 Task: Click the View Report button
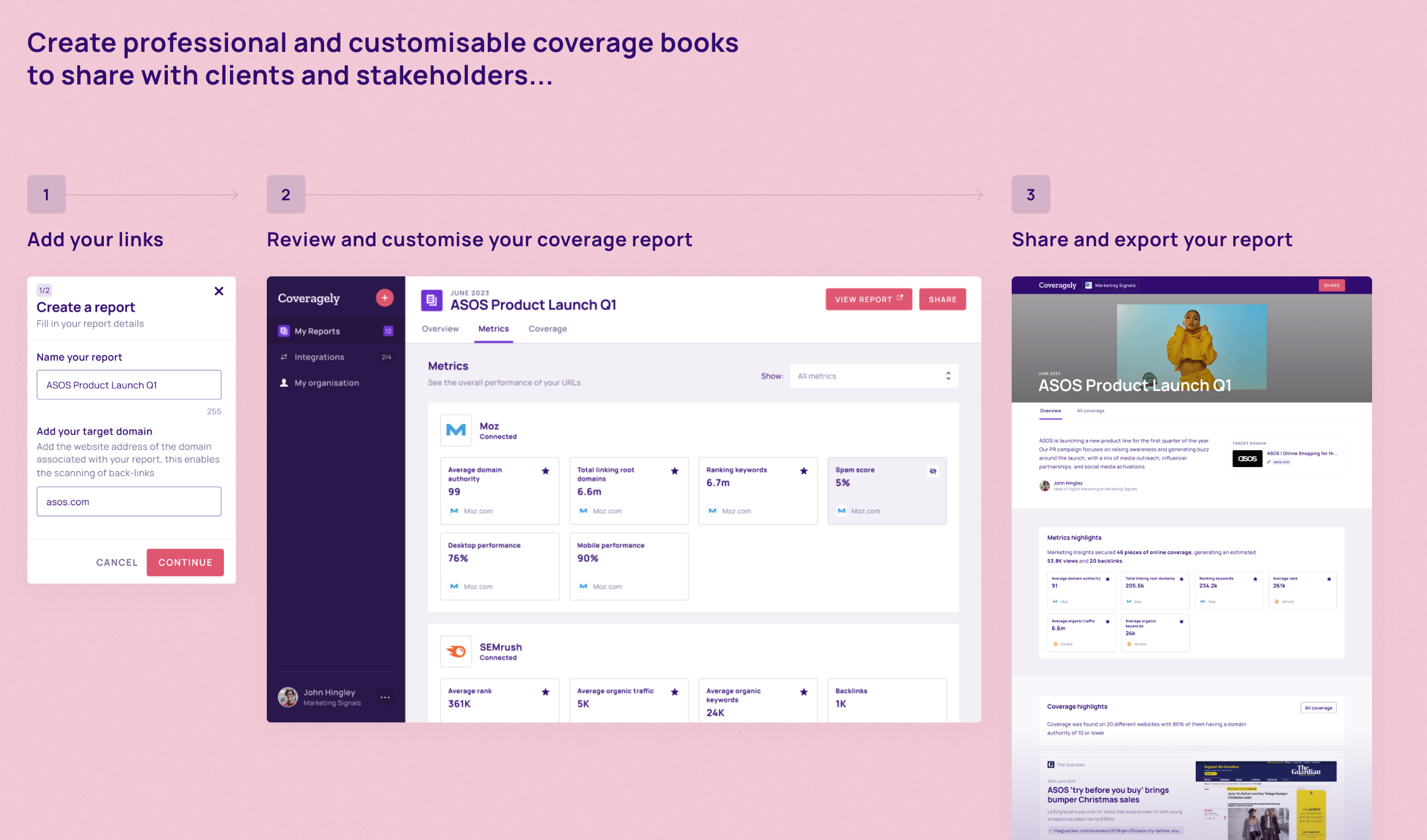tap(868, 299)
